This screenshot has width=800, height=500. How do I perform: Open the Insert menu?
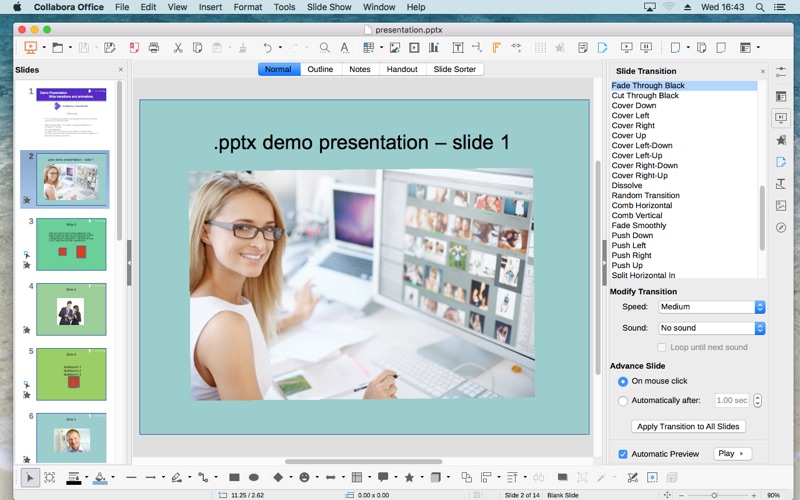point(210,7)
